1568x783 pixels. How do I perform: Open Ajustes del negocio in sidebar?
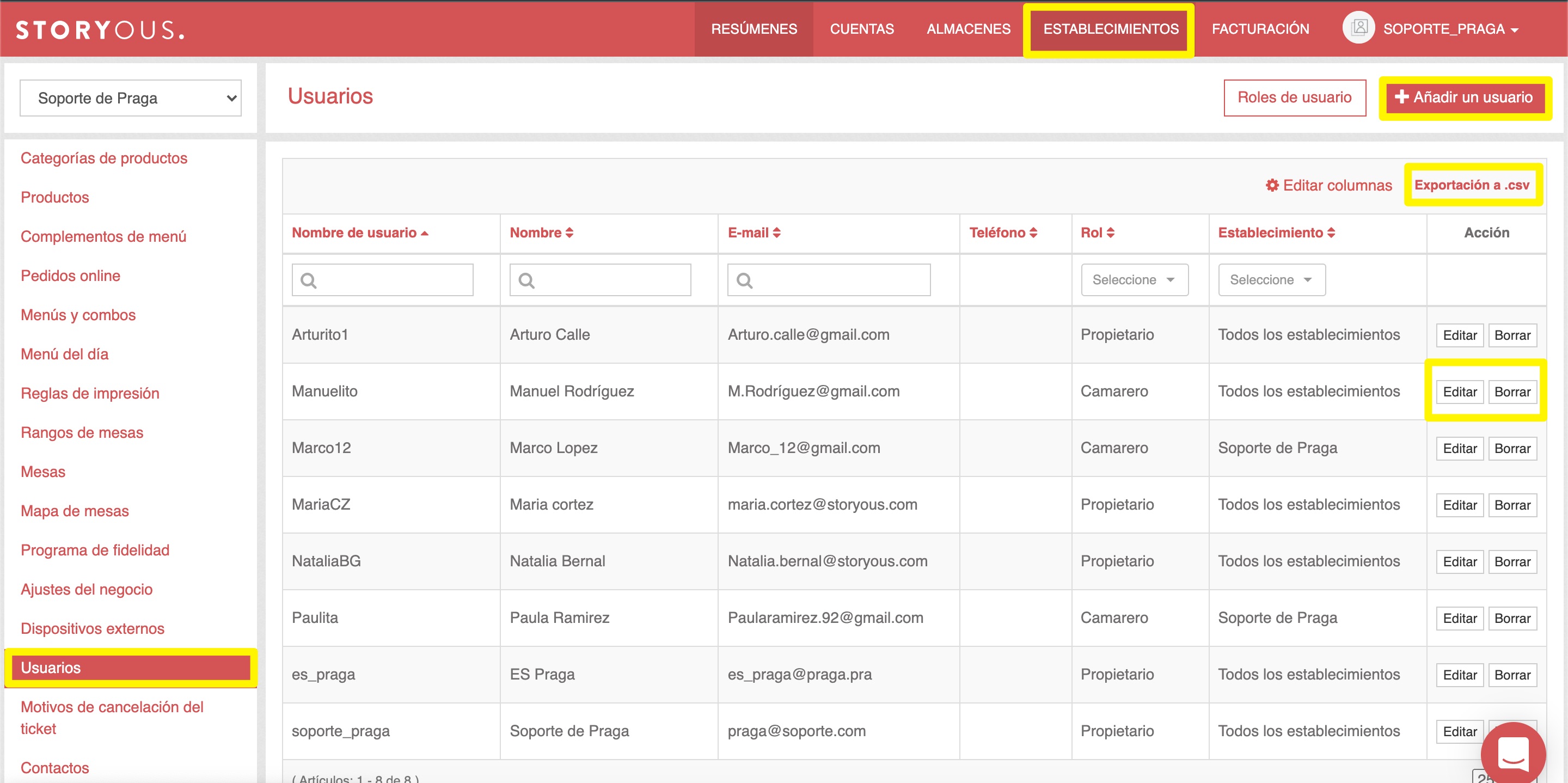click(87, 589)
